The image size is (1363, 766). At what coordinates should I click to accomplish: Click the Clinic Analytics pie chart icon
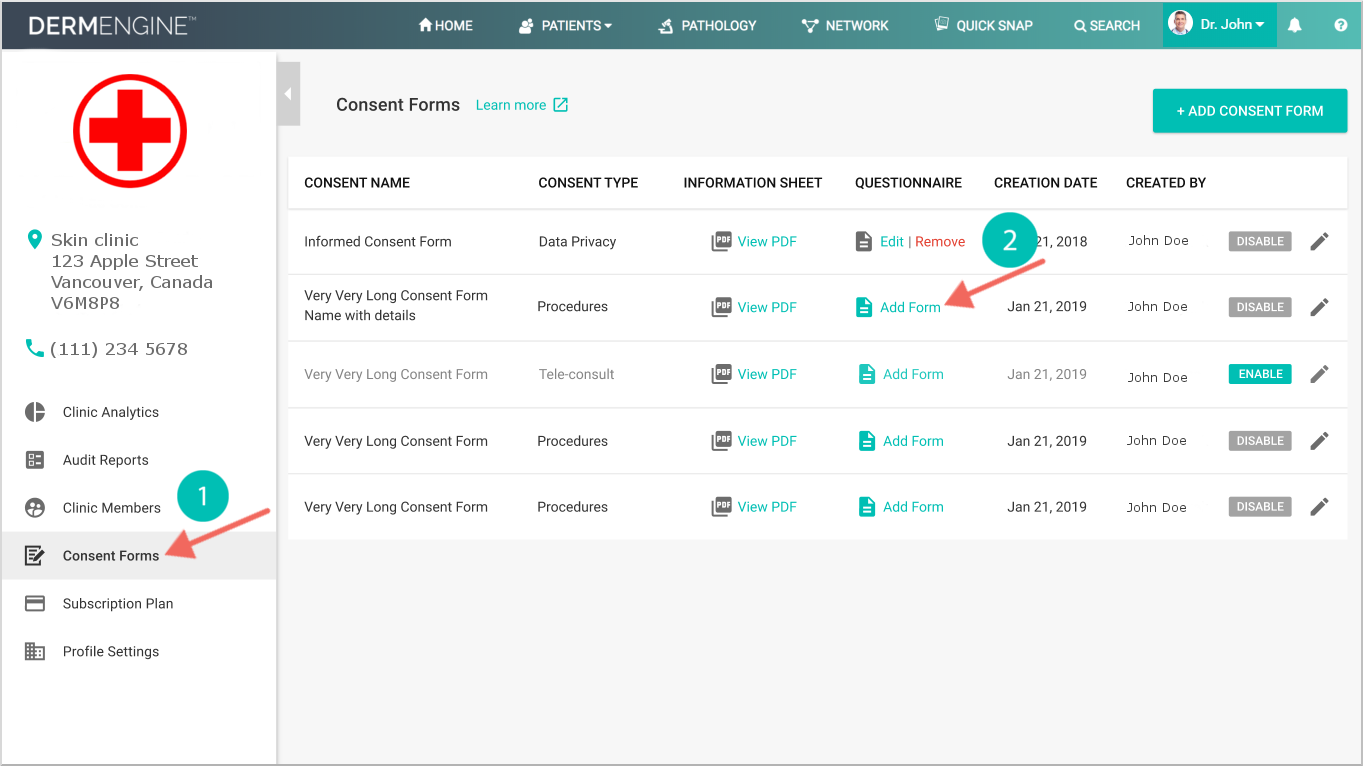[x=35, y=412]
